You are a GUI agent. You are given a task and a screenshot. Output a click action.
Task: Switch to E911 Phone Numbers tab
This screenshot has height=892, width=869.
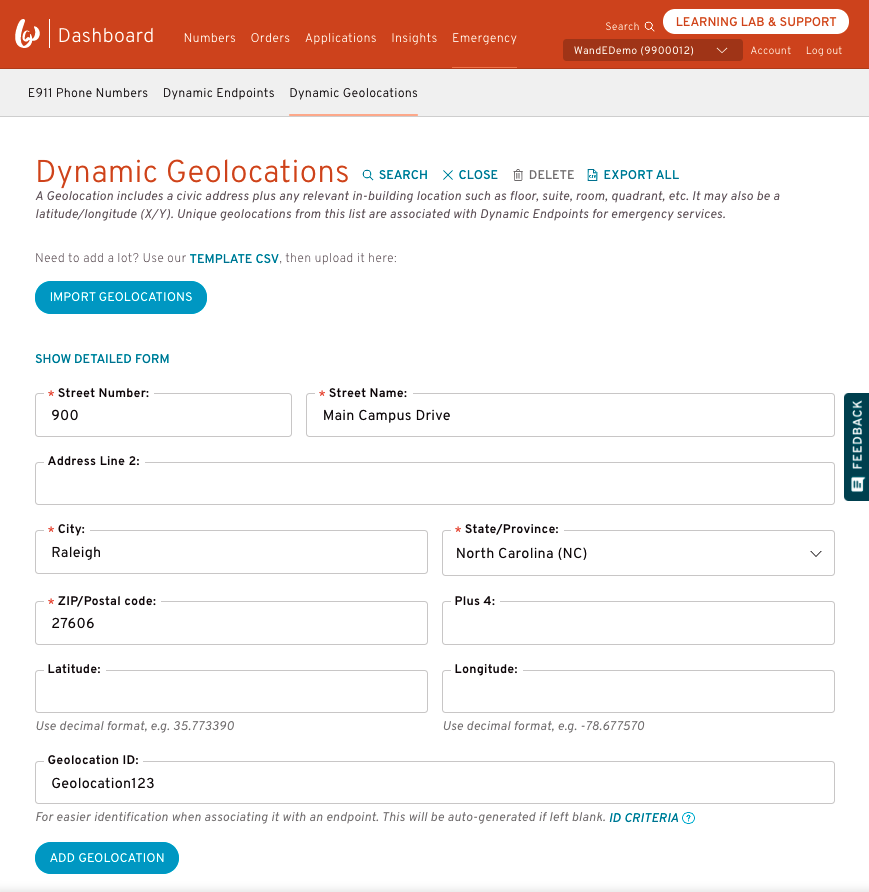tap(88, 93)
